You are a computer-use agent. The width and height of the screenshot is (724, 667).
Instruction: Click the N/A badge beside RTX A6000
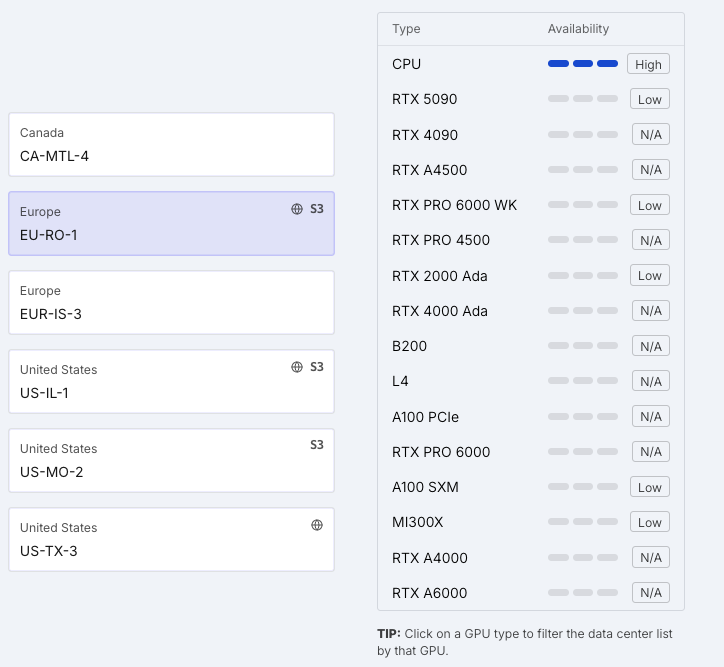coord(650,593)
